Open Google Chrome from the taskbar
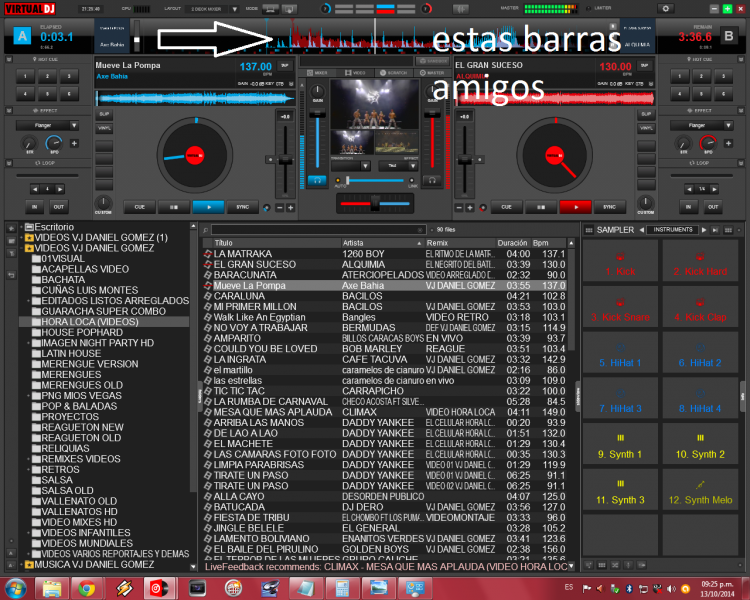The width and height of the screenshot is (750, 600). click(87, 588)
